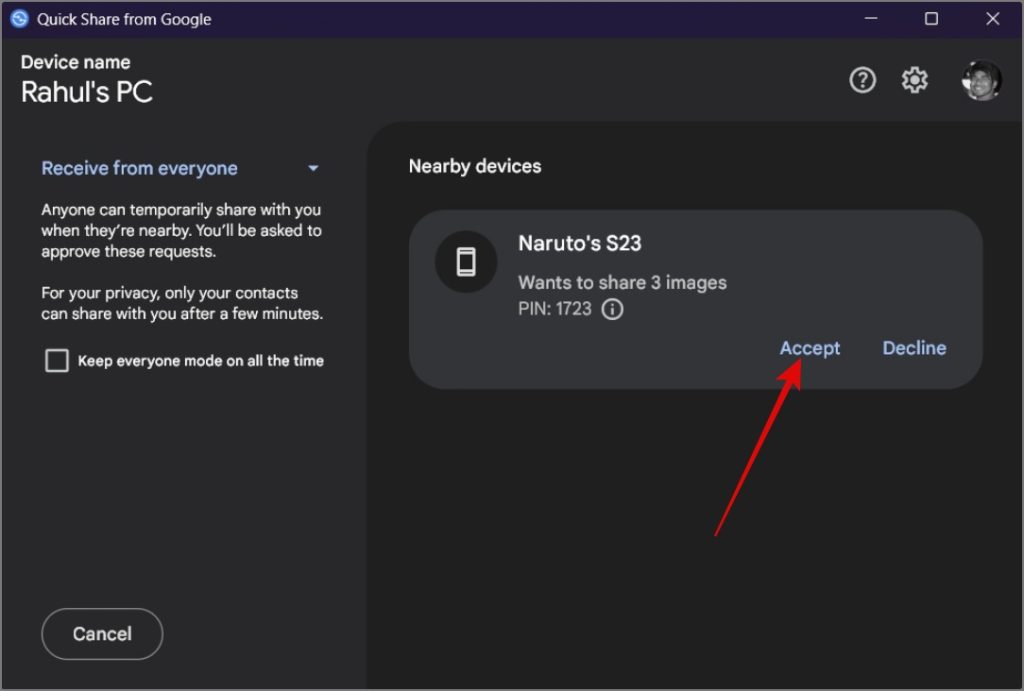Close the Quick Share window
This screenshot has height=691, width=1024.
(993, 19)
